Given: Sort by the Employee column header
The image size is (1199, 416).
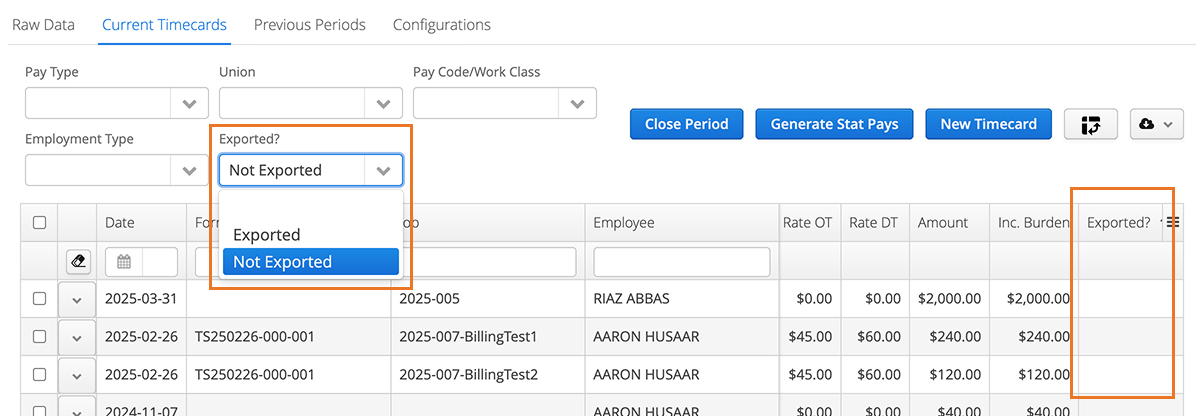Looking at the screenshot, I should tap(624, 223).
